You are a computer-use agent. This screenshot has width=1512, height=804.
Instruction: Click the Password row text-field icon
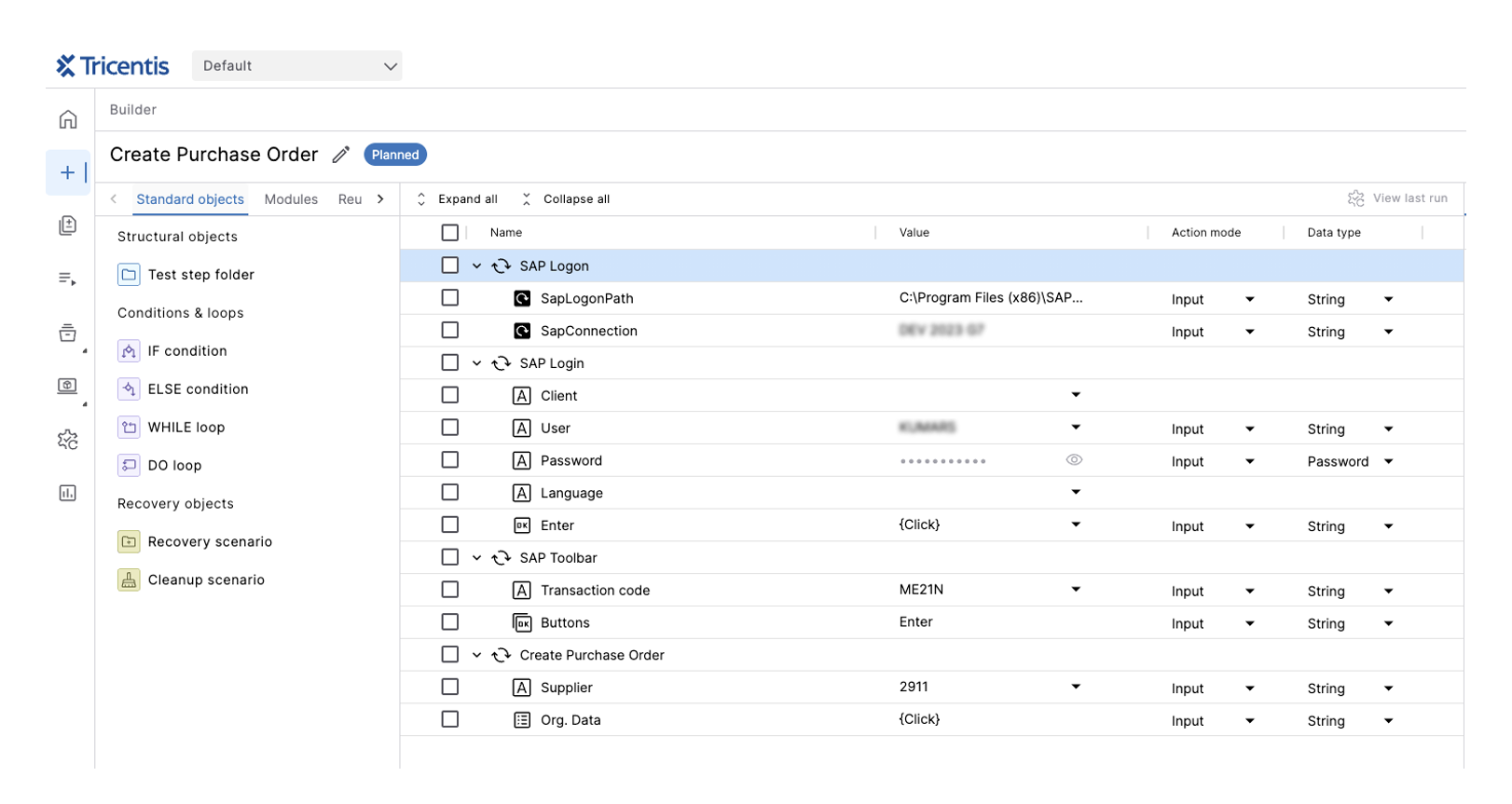[522, 461]
